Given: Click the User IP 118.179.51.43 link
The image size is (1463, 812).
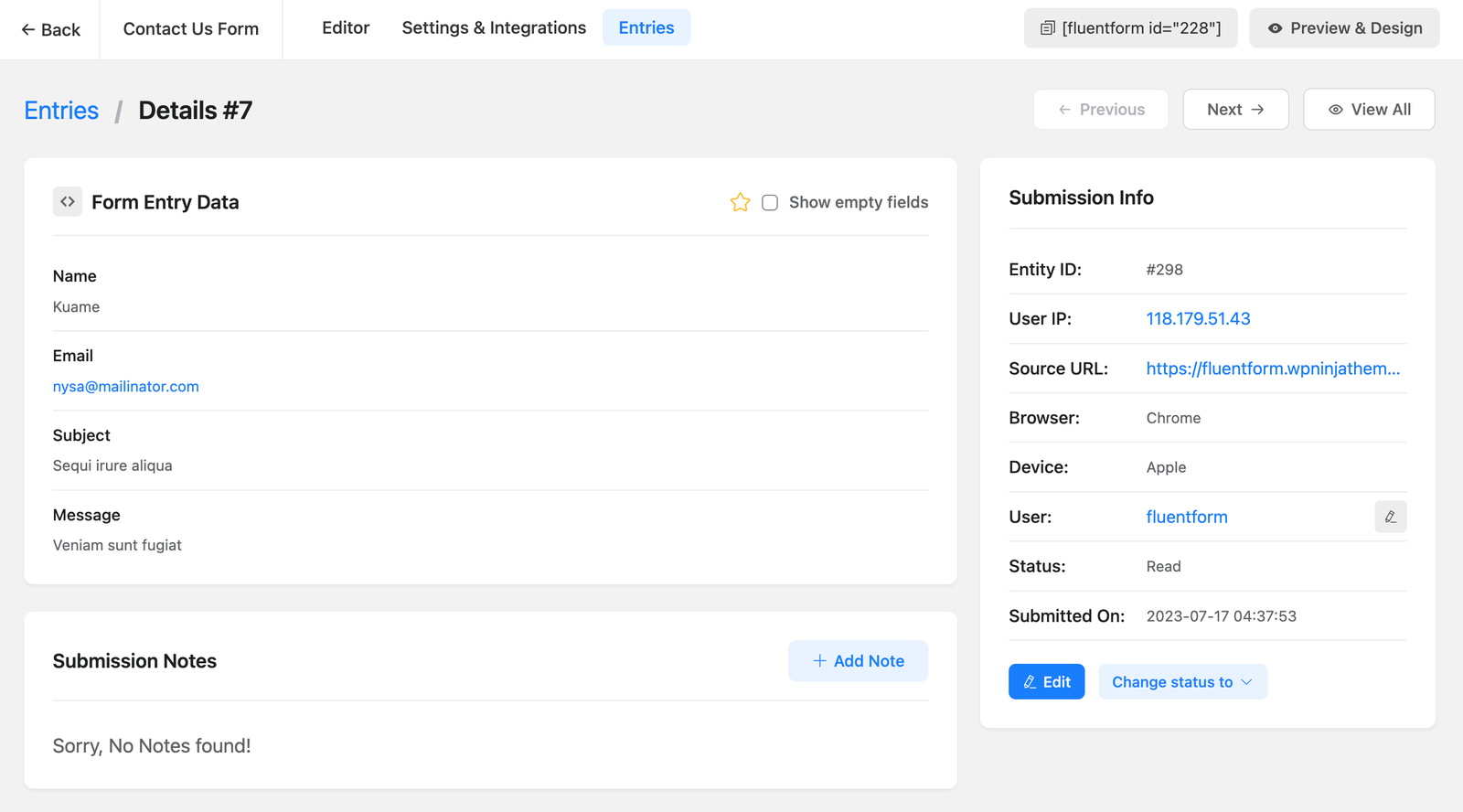Looking at the screenshot, I should pos(1198,319).
